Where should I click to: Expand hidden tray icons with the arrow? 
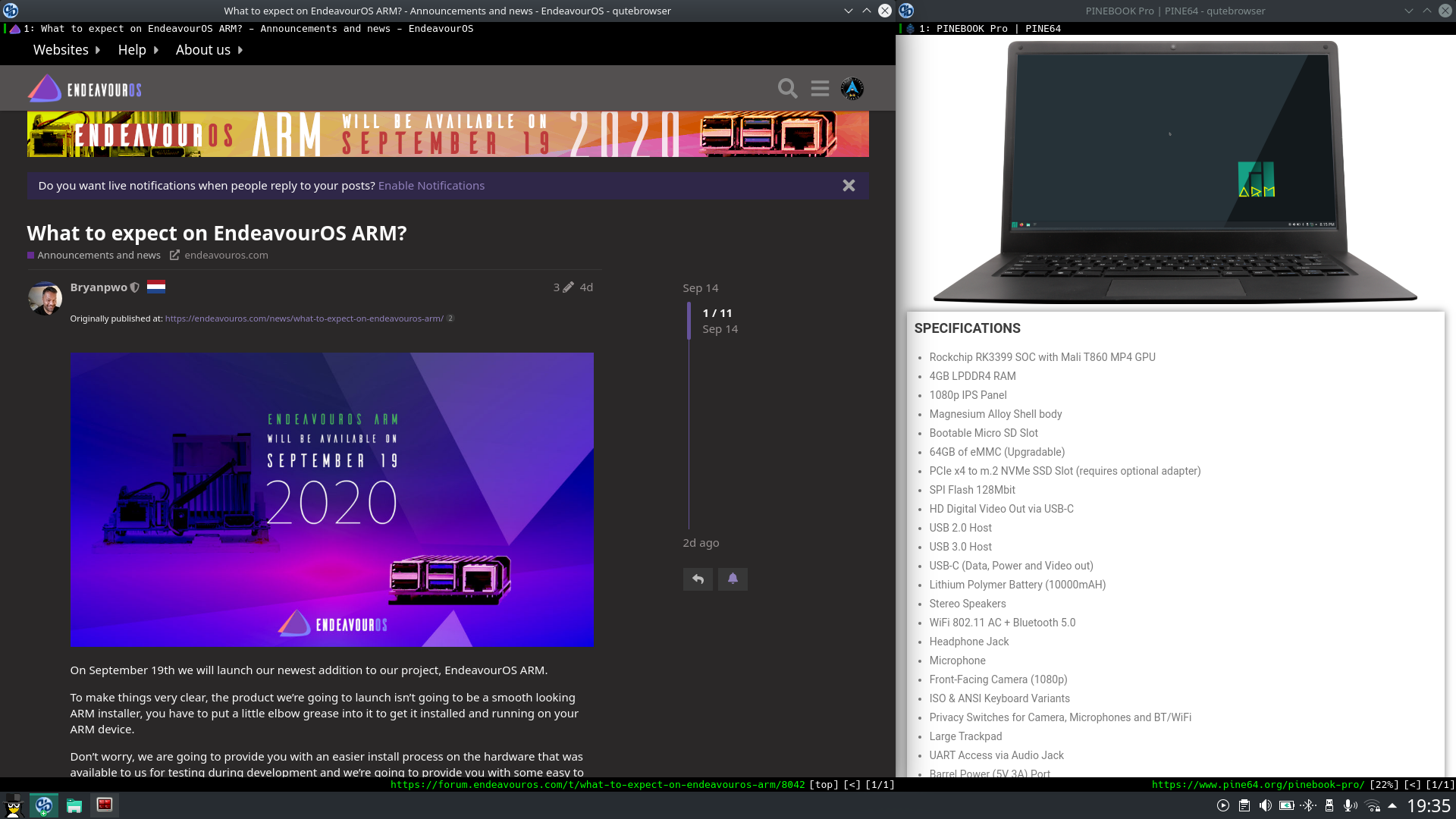coord(1392,805)
